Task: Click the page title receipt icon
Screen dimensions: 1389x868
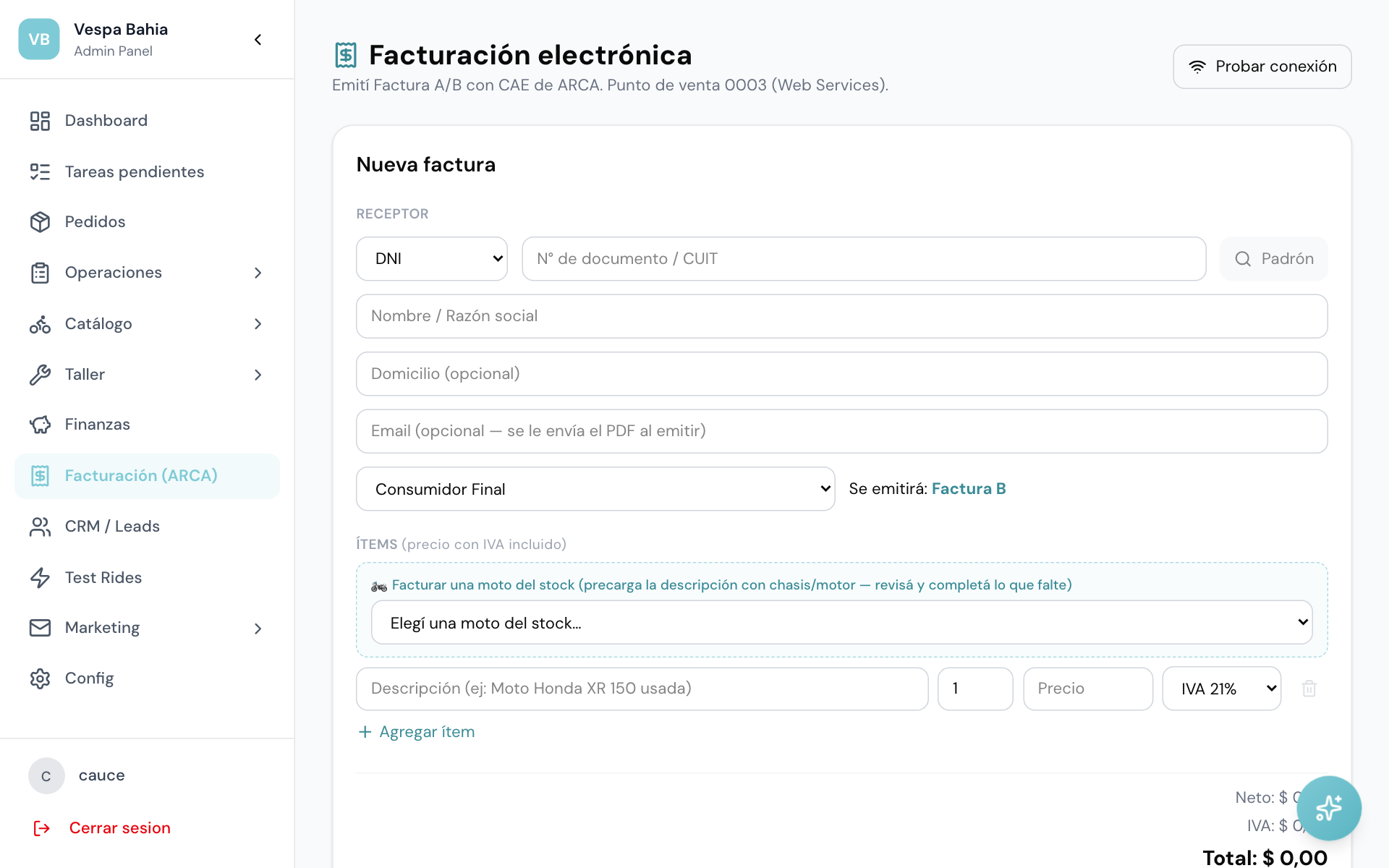Action: click(x=346, y=55)
